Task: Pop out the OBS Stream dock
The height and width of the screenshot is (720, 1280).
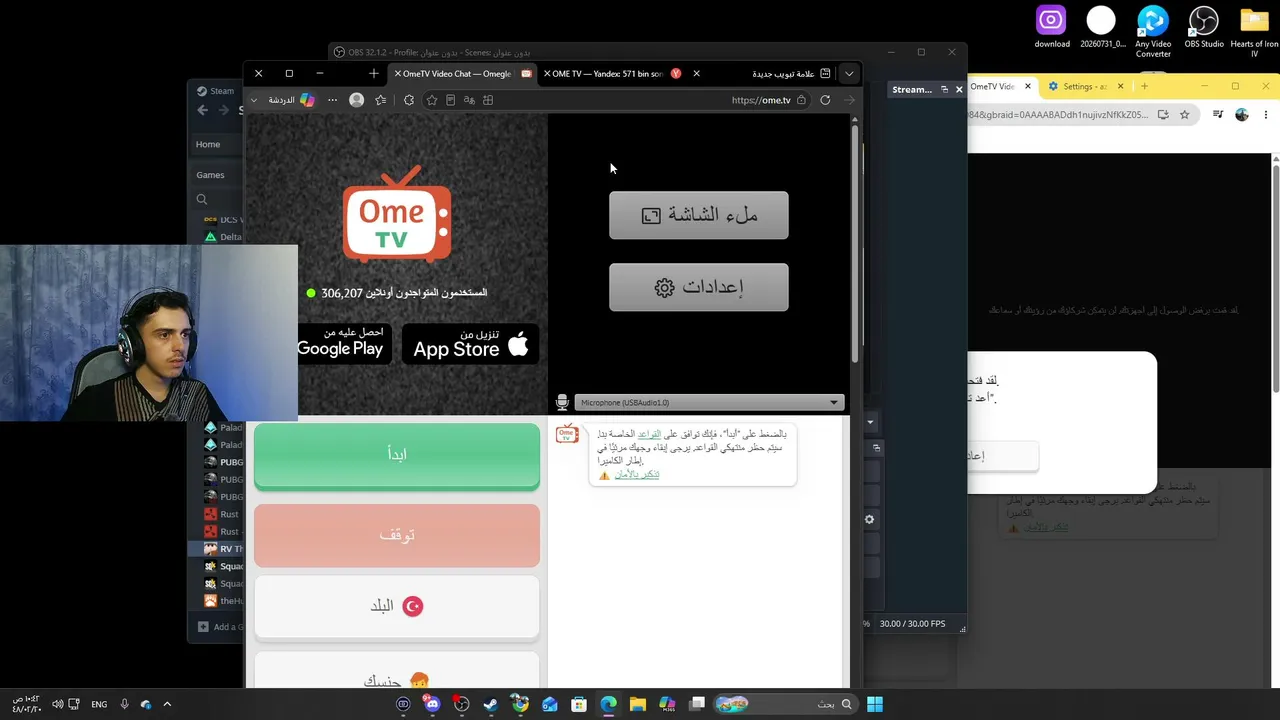Action: click(944, 90)
